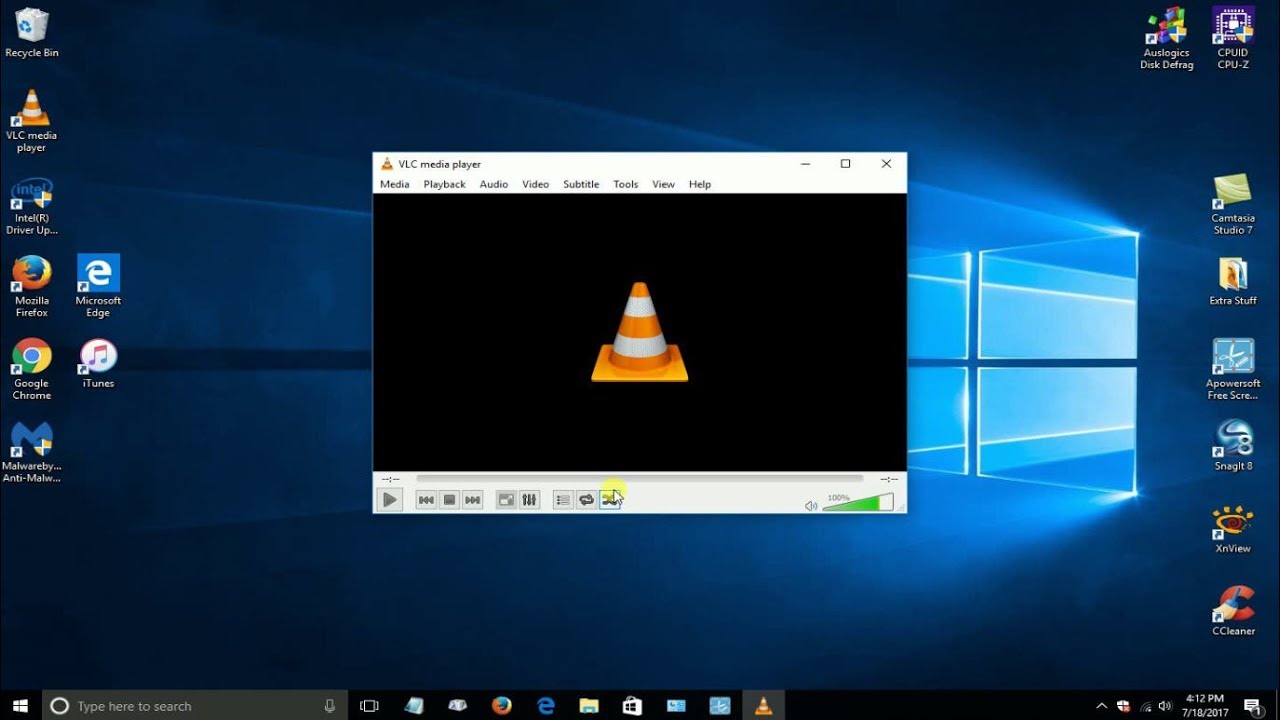Open the extended settings equalizer panel
The height and width of the screenshot is (720, 1280).
pyautogui.click(x=529, y=499)
